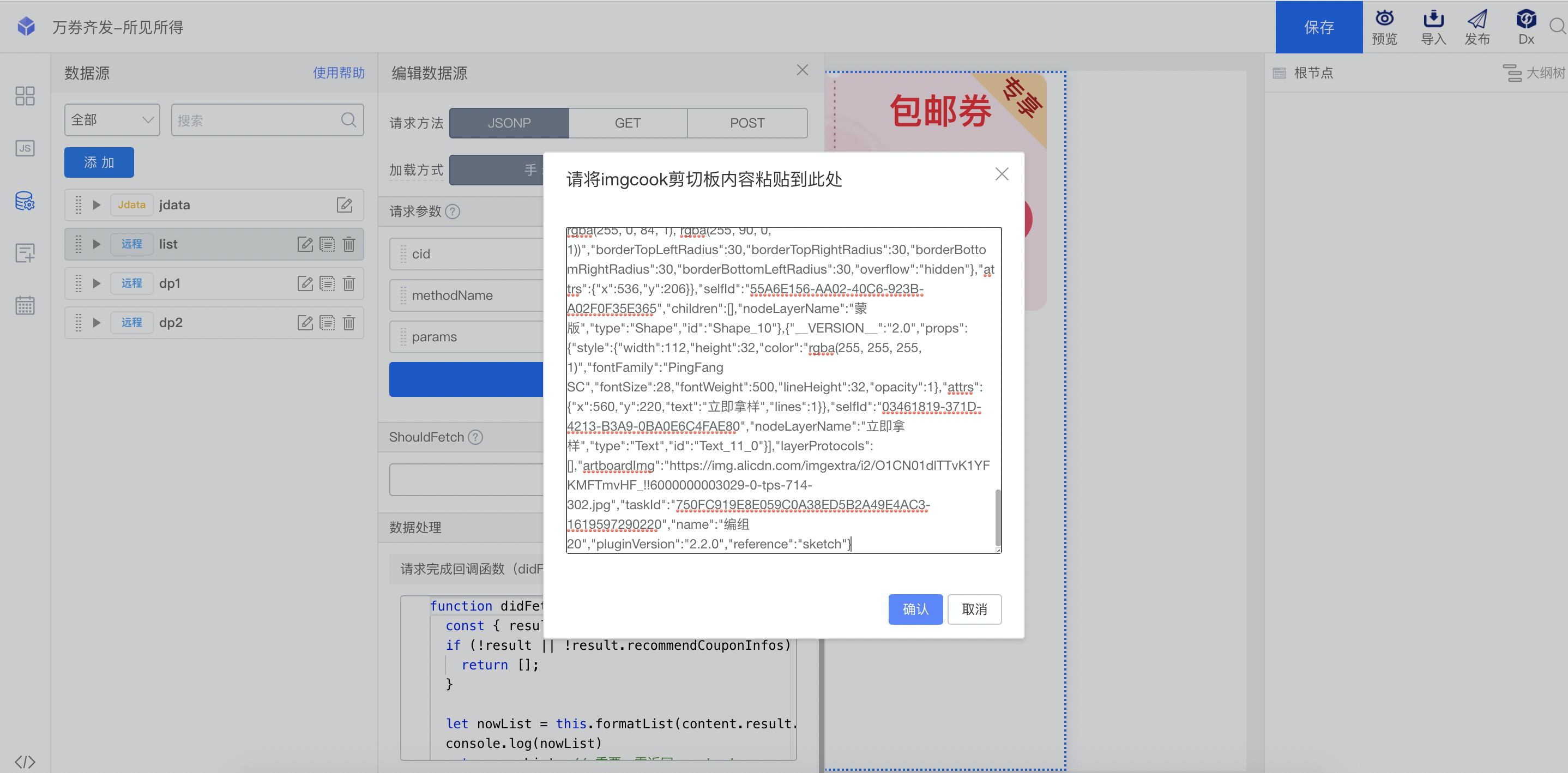Expand the jdata tree item
1568x773 pixels.
click(96, 205)
